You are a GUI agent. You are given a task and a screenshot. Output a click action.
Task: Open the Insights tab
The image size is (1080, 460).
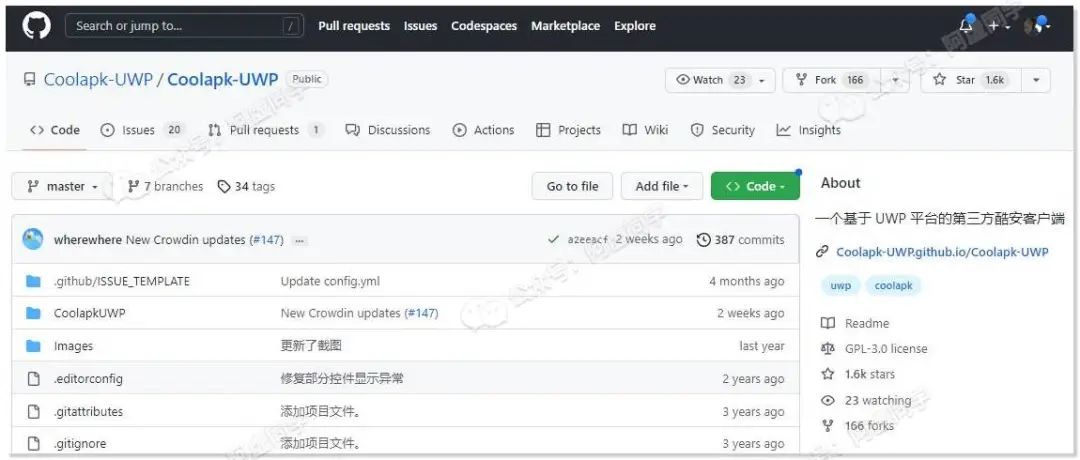point(809,130)
